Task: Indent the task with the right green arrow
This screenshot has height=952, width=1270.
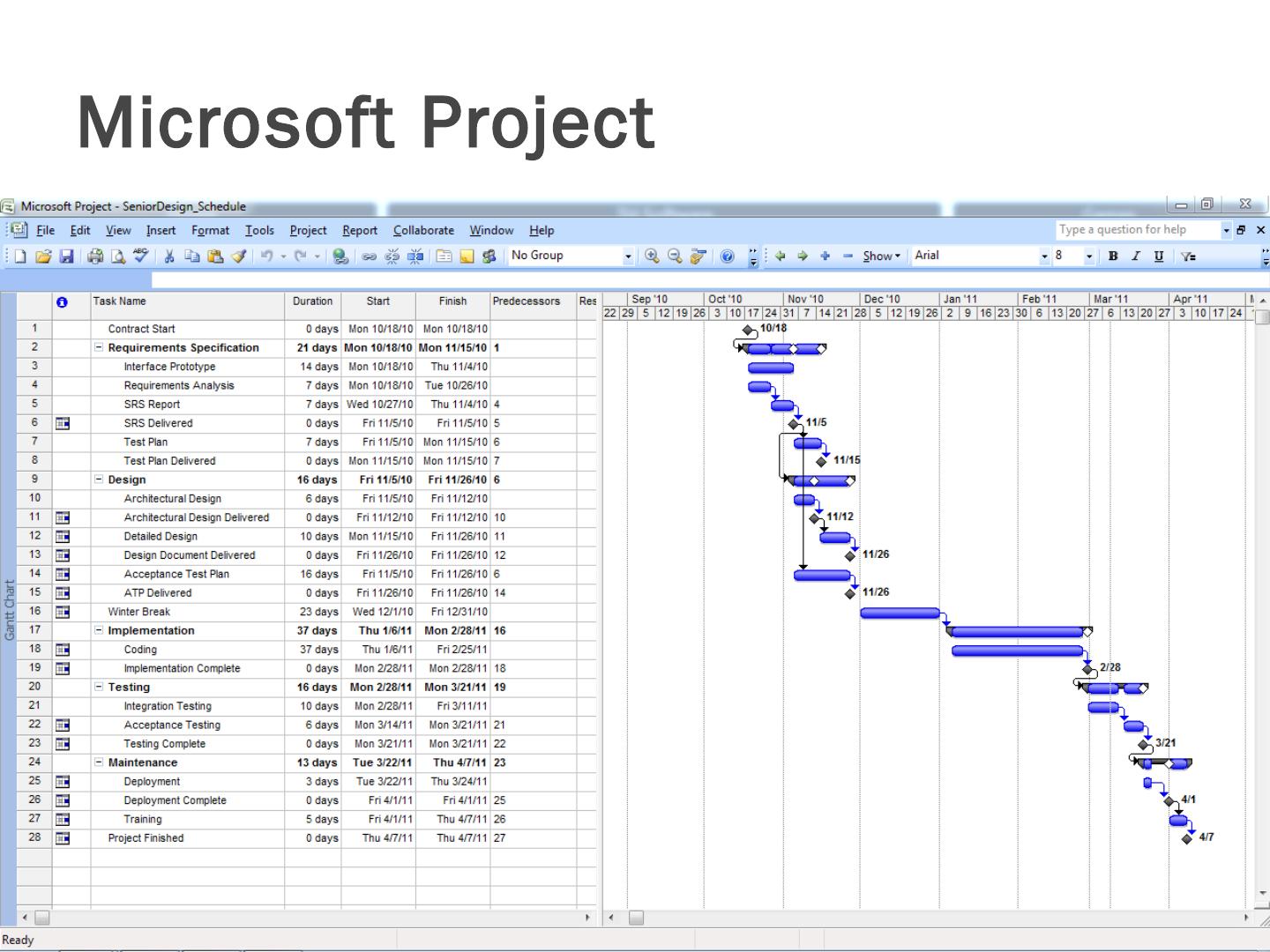Action: point(803,257)
